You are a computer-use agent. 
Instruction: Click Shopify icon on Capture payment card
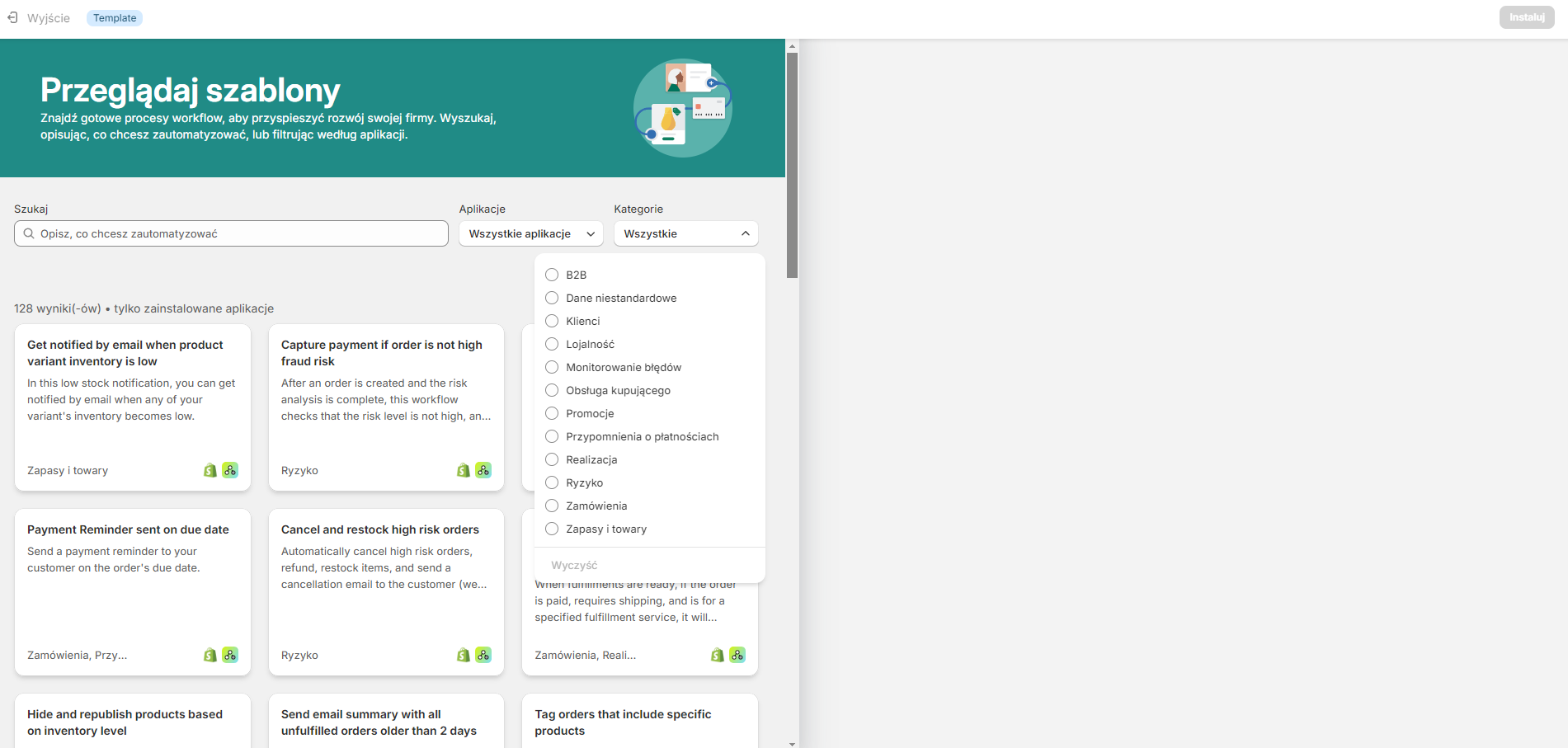(x=464, y=470)
